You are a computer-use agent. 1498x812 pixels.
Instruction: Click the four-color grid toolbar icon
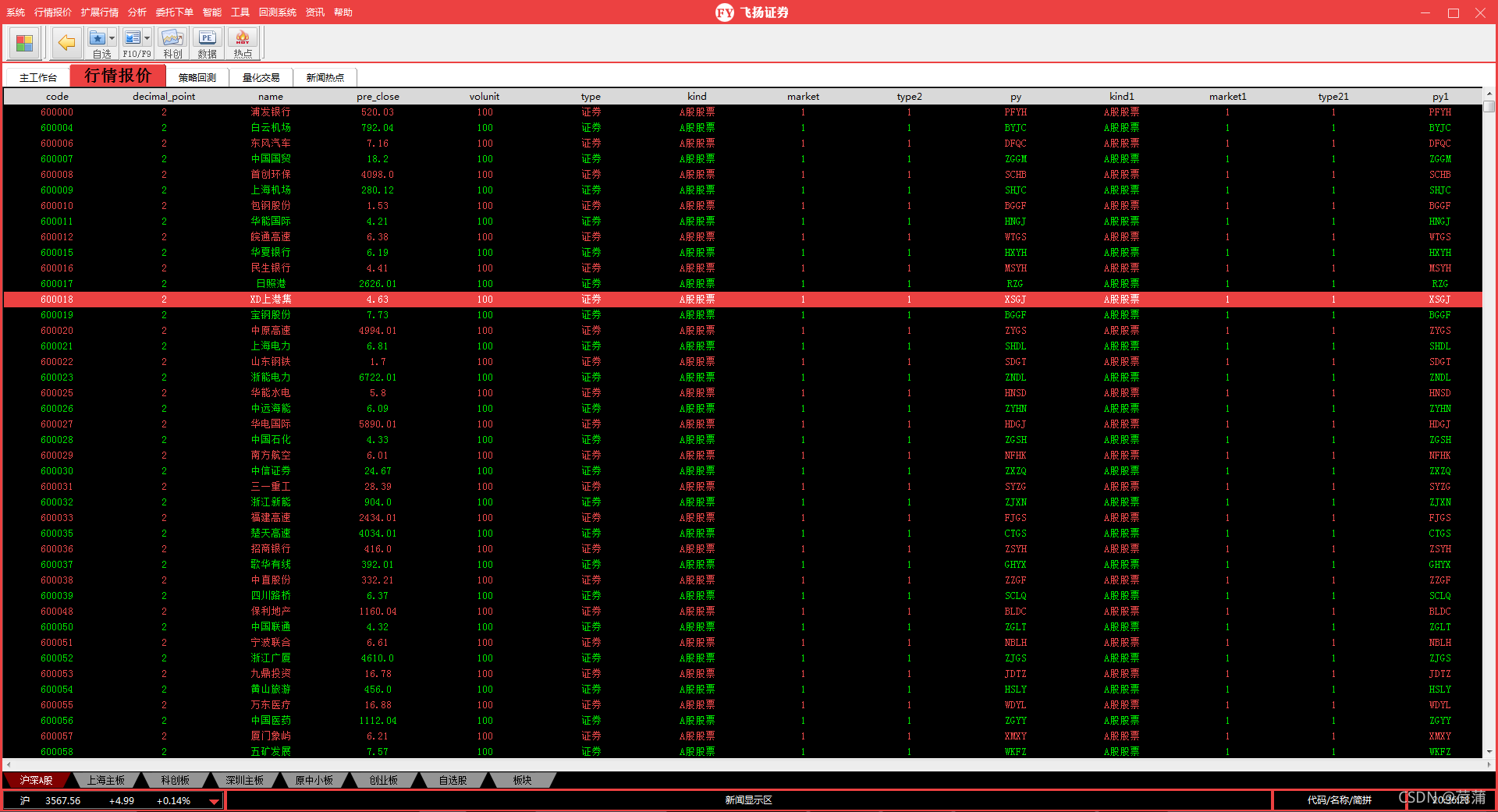[x=24, y=43]
